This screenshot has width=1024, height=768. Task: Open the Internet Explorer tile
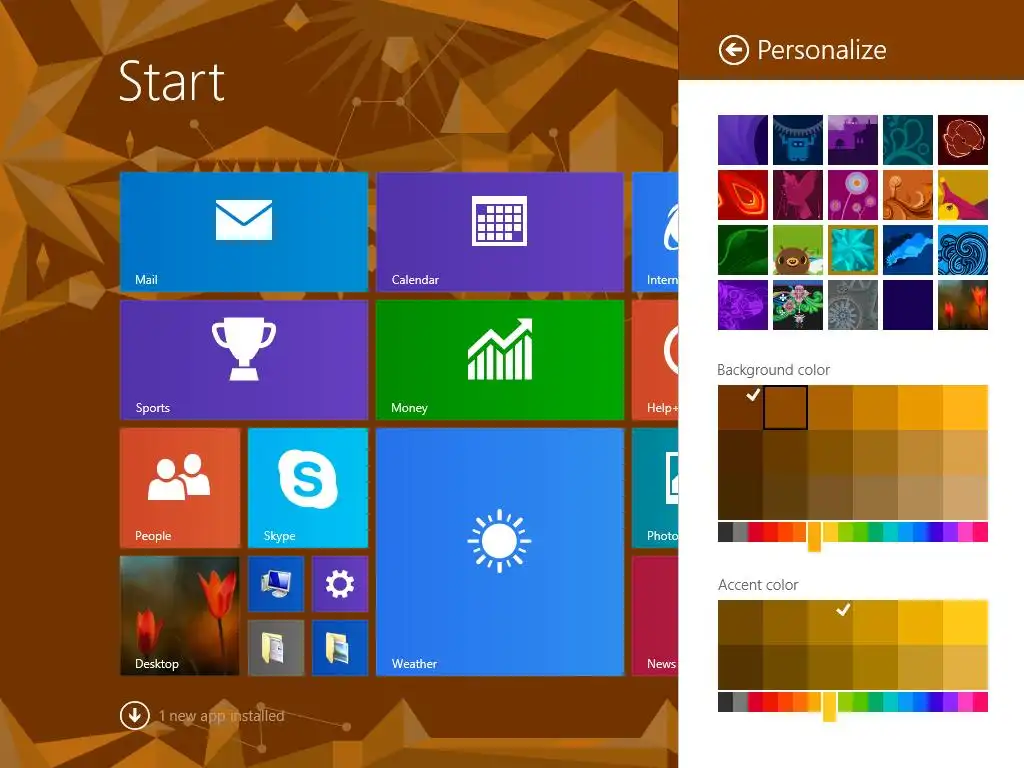point(655,232)
